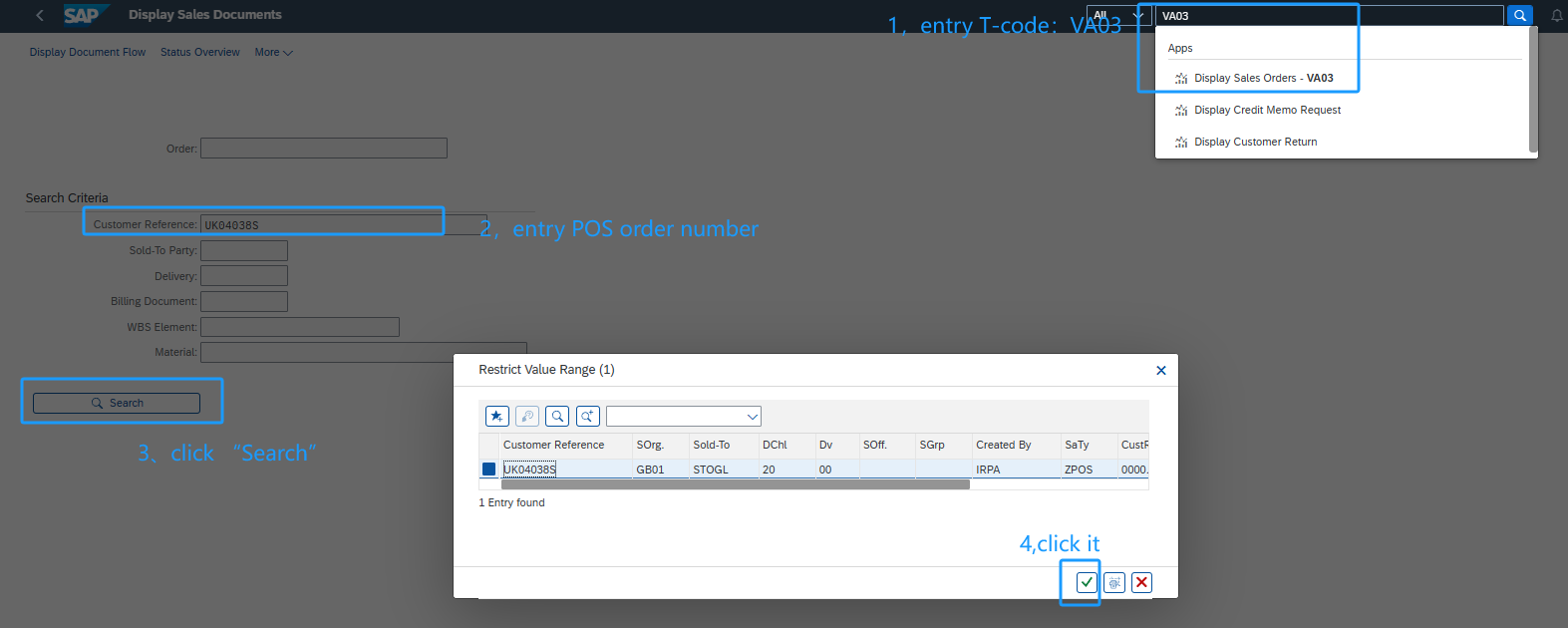The height and width of the screenshot is (628, 1568).
Task: Click the green checkmark confirm button
Action: 1087,582
